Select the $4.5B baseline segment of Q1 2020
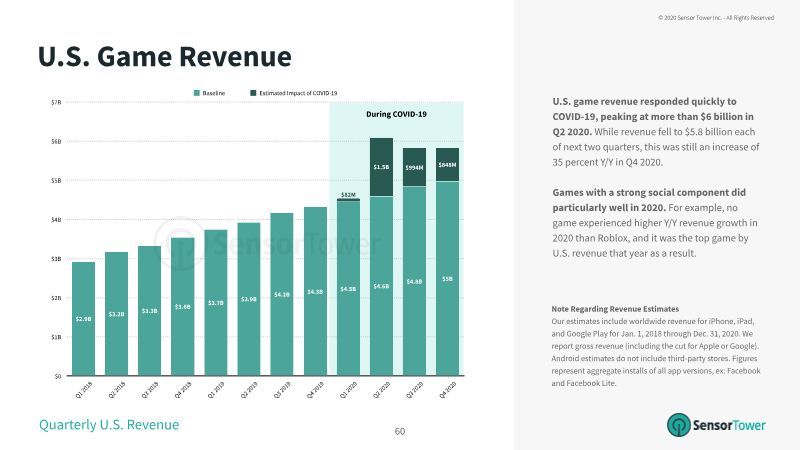Image resolution: width=800 pixels, height=450 pixels. tap(348, 289)
